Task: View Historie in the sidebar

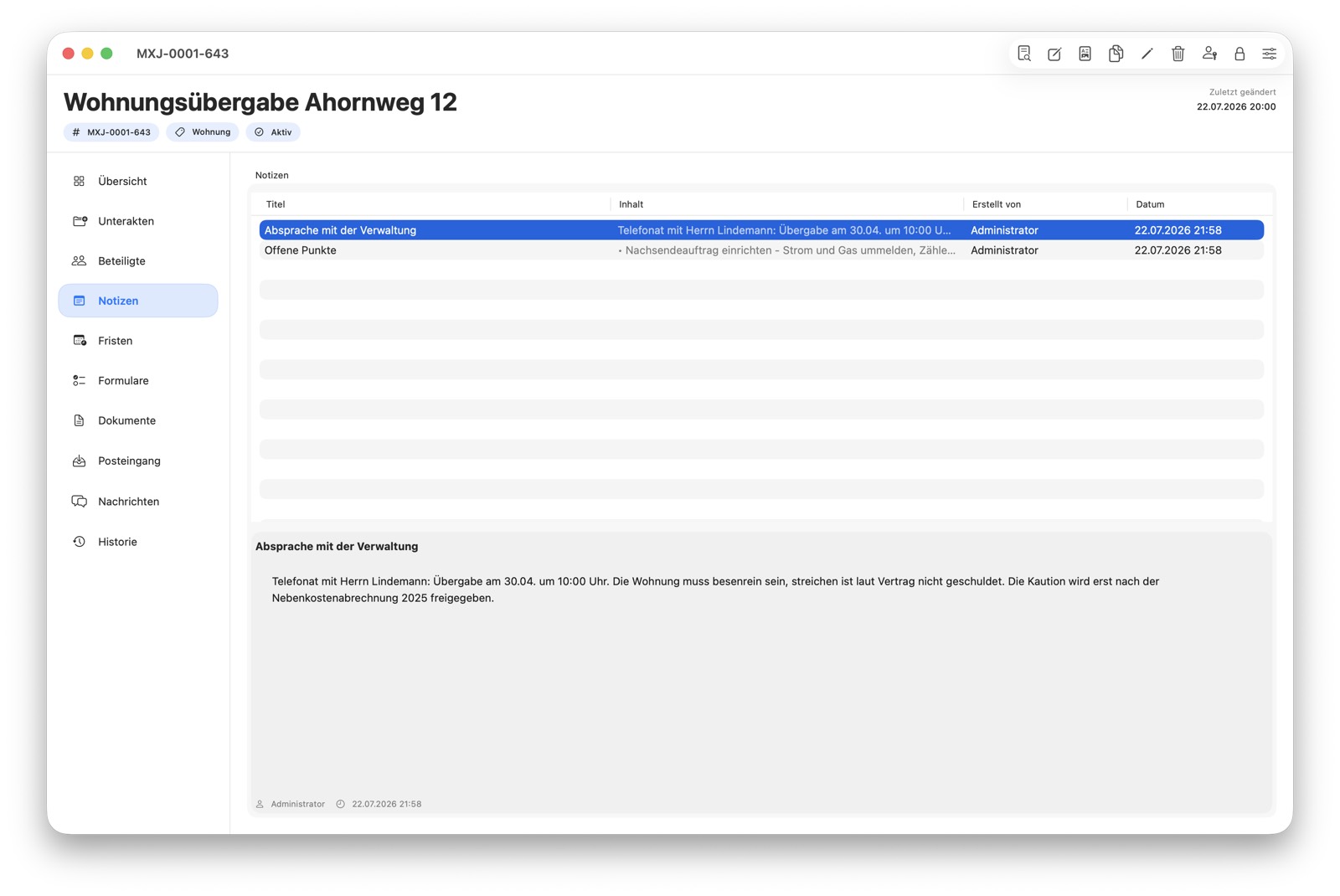Action: tap(138, 542)
